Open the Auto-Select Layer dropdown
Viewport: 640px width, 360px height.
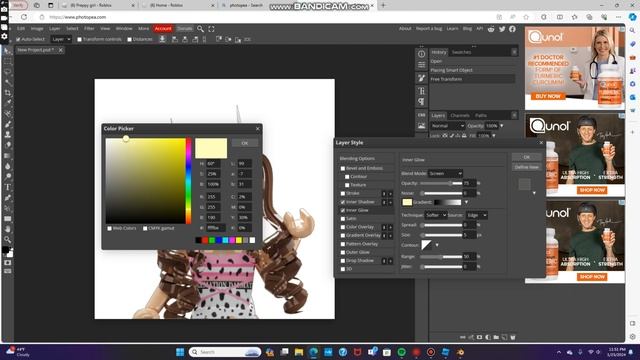tap(61, 39)
